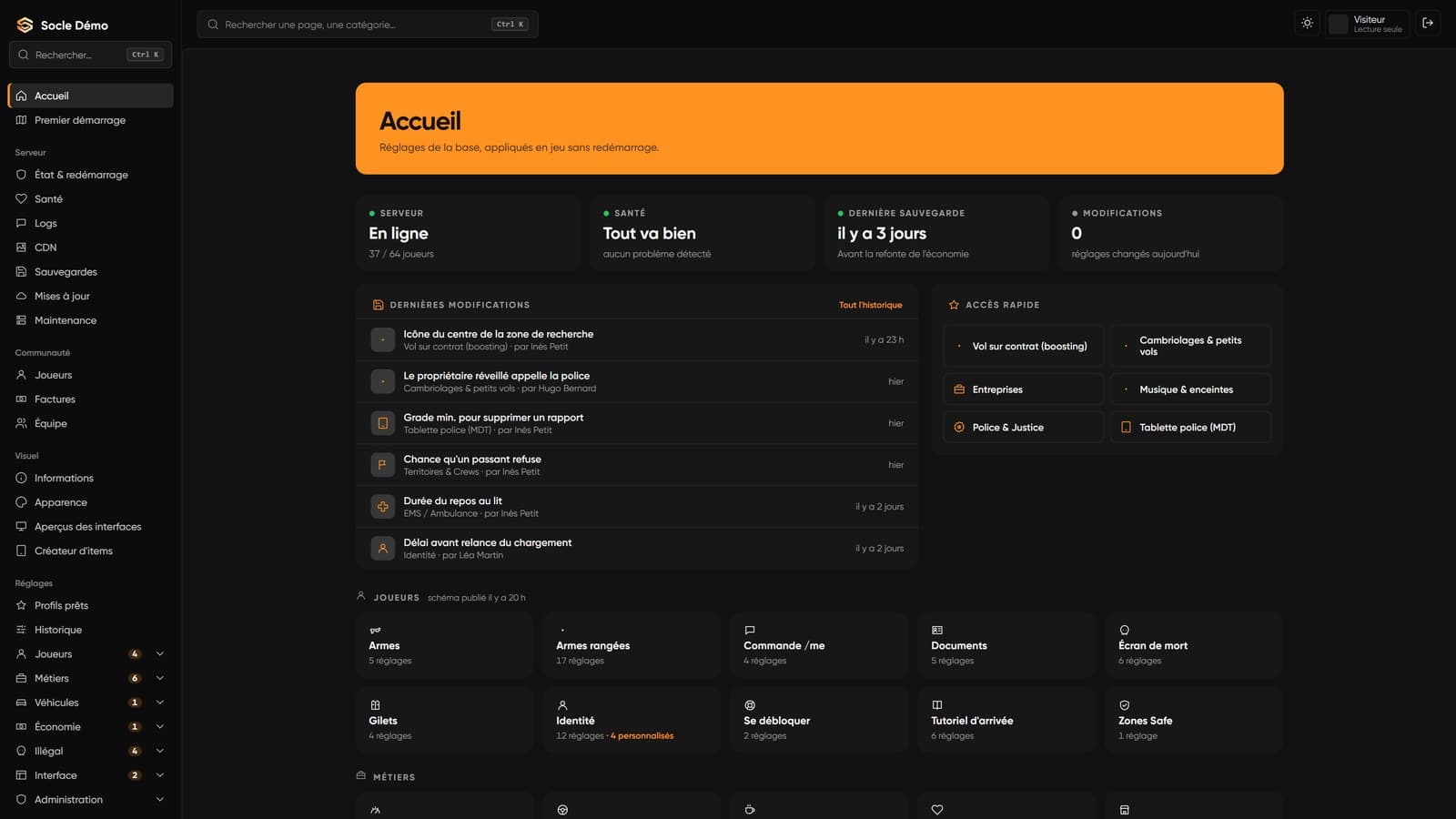Click the Santé Tout va bien status card
The width and height of the screenshot is (1456, 819).
coord(703,234)
